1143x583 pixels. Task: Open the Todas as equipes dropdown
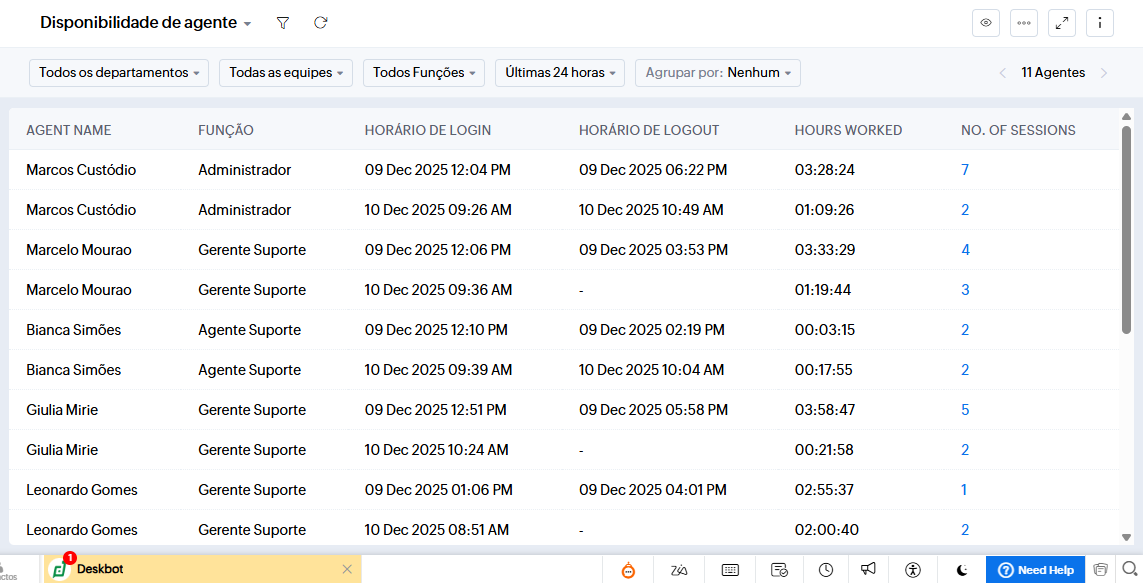(x=286, y=73)
